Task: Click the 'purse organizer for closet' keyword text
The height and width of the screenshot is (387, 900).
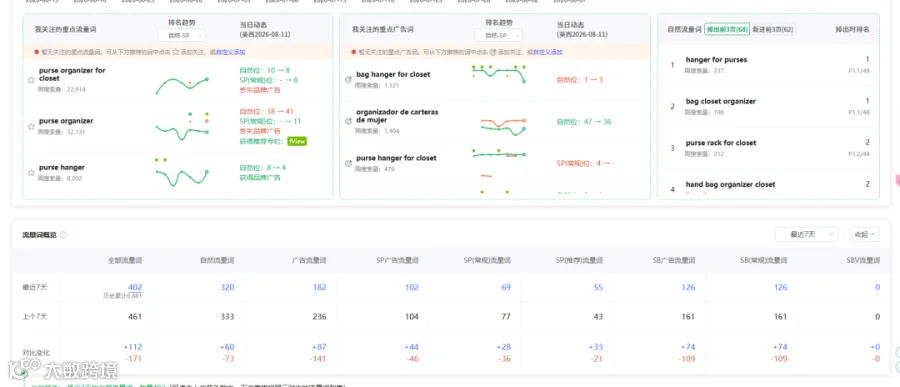Action: pos(72,74)
